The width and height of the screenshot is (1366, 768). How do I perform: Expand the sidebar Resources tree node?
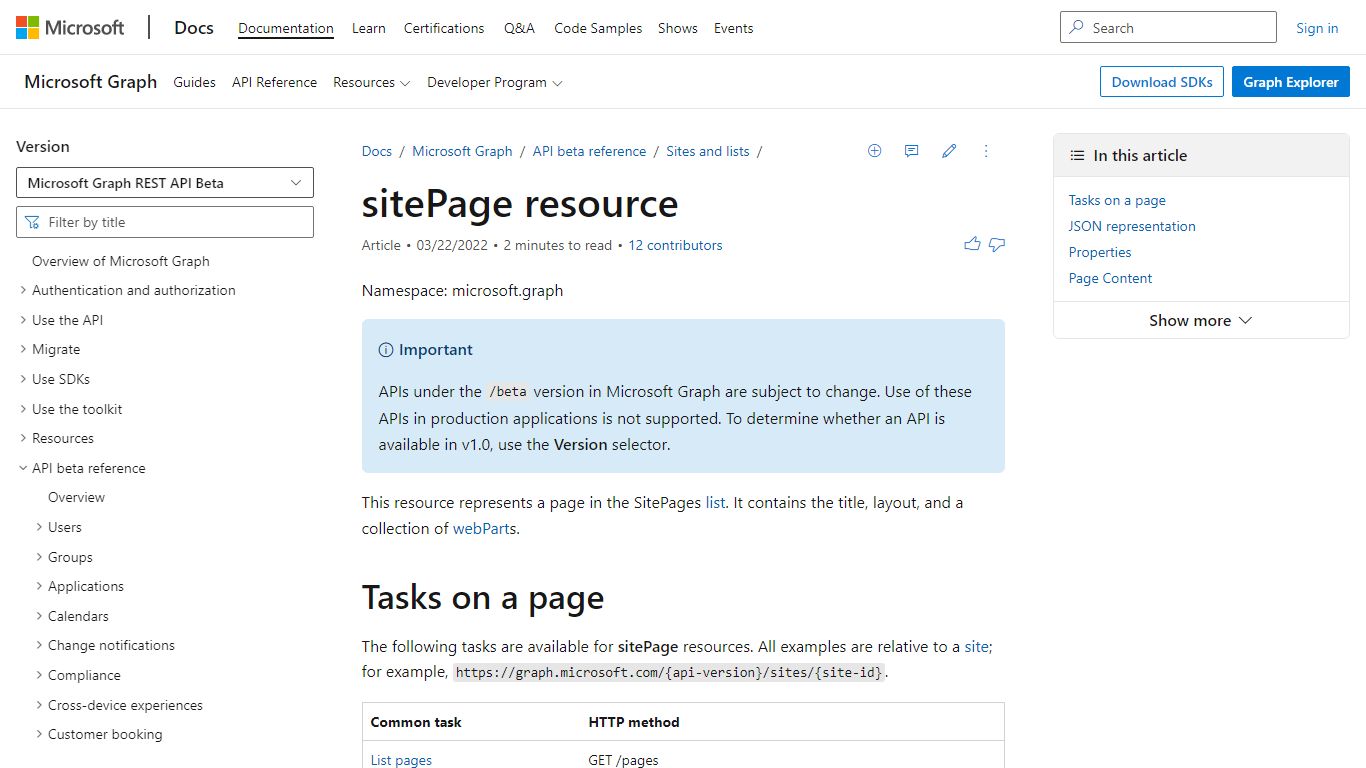click(23, 438)
